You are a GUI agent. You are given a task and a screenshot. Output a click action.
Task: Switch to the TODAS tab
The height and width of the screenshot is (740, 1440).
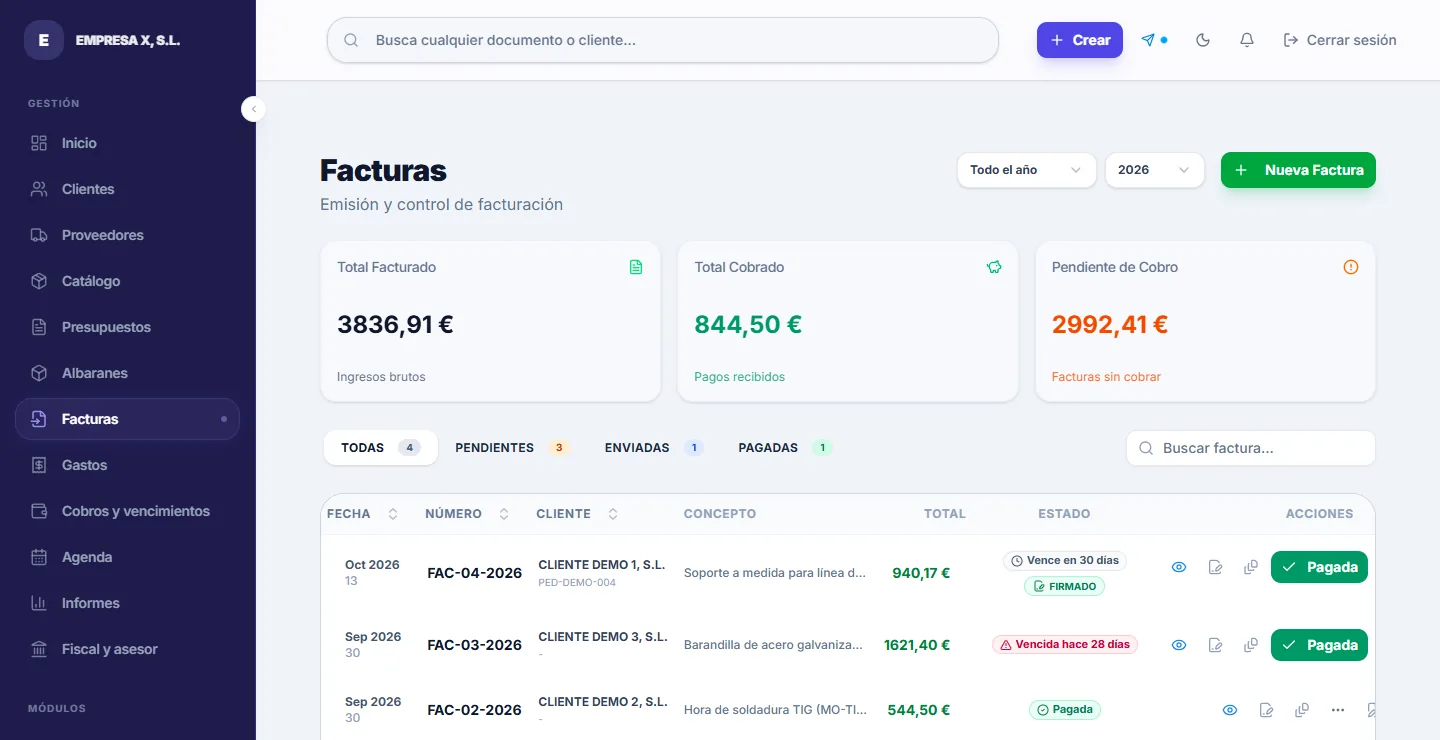click(x=381, y=448)
